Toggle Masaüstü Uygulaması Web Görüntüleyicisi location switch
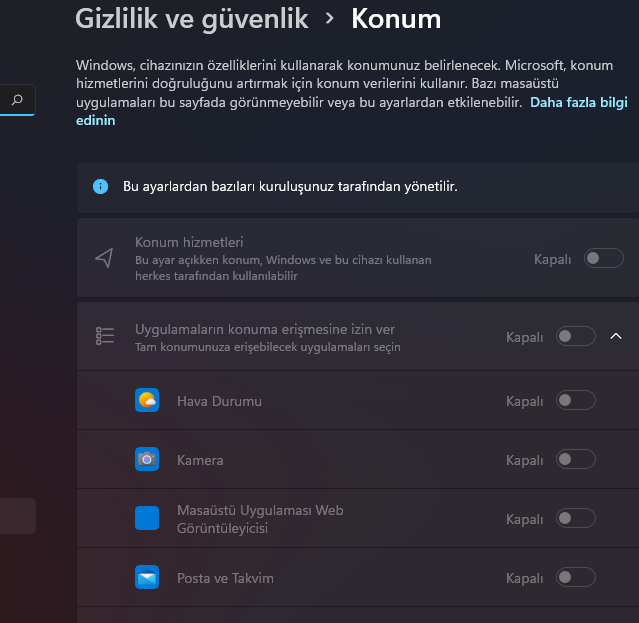 tap(575, 518)
